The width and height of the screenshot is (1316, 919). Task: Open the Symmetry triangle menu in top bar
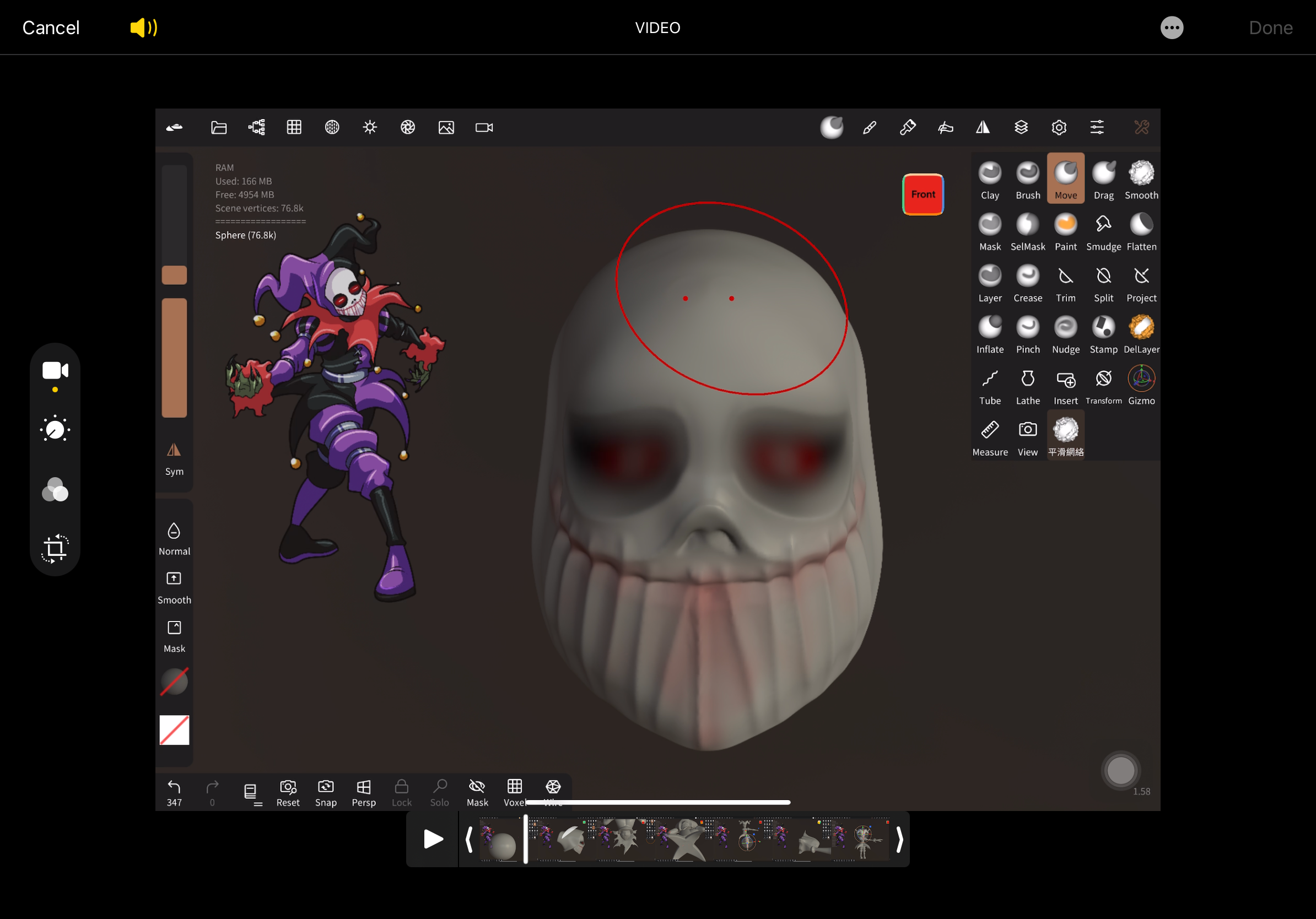pos(983,127)
